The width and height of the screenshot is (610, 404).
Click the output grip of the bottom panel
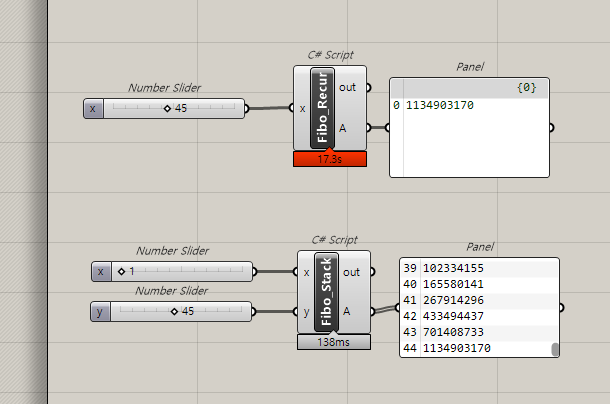561,308
